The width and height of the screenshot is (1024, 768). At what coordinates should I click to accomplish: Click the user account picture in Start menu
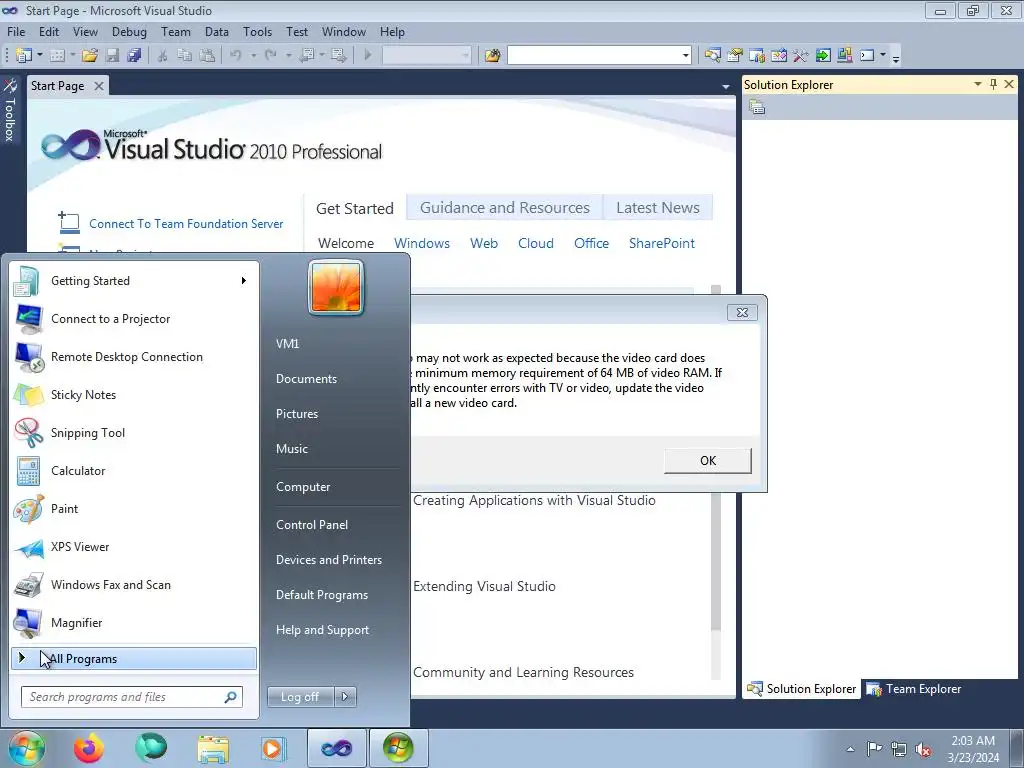[336, 287]
